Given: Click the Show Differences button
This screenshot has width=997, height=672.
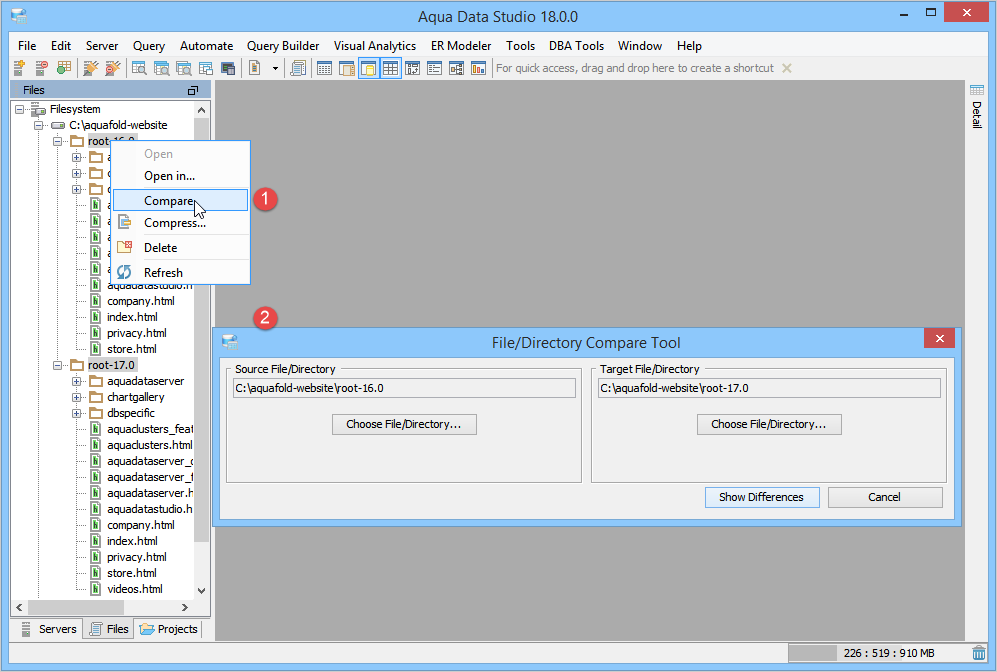Looking at the screenshot, I should coord(762,497).
